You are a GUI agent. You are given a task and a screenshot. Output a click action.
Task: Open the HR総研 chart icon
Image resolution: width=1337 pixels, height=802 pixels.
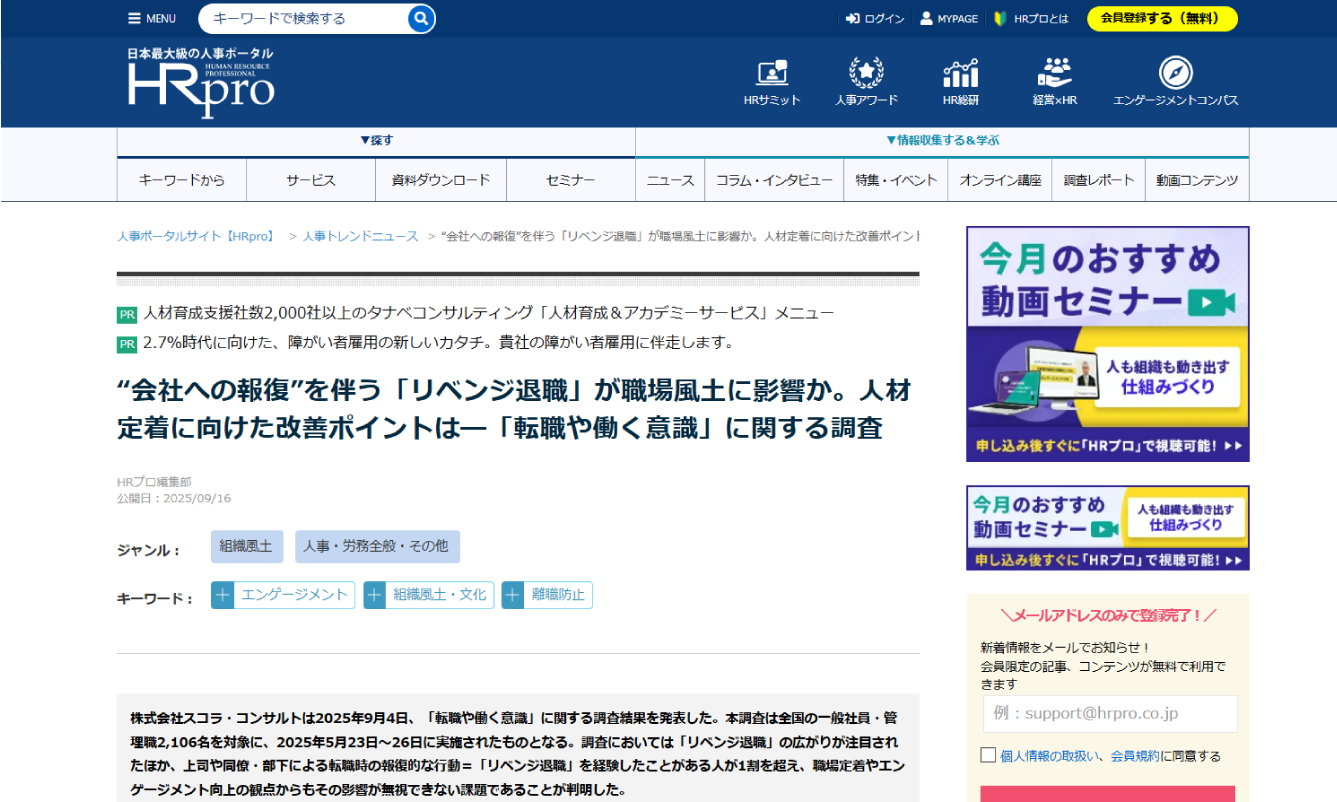pyautogui.click(x=960, y=74)
